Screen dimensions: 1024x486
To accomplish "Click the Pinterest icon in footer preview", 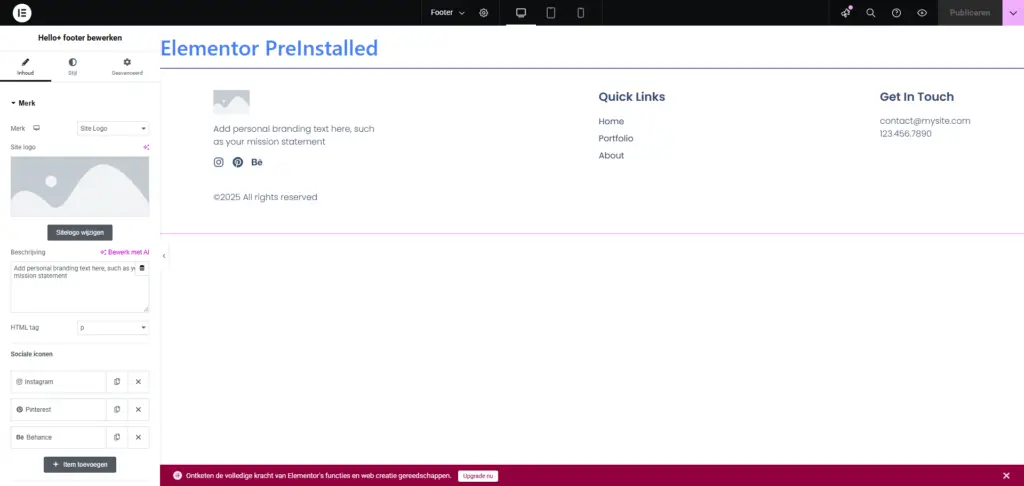I will tap(238, 162).
